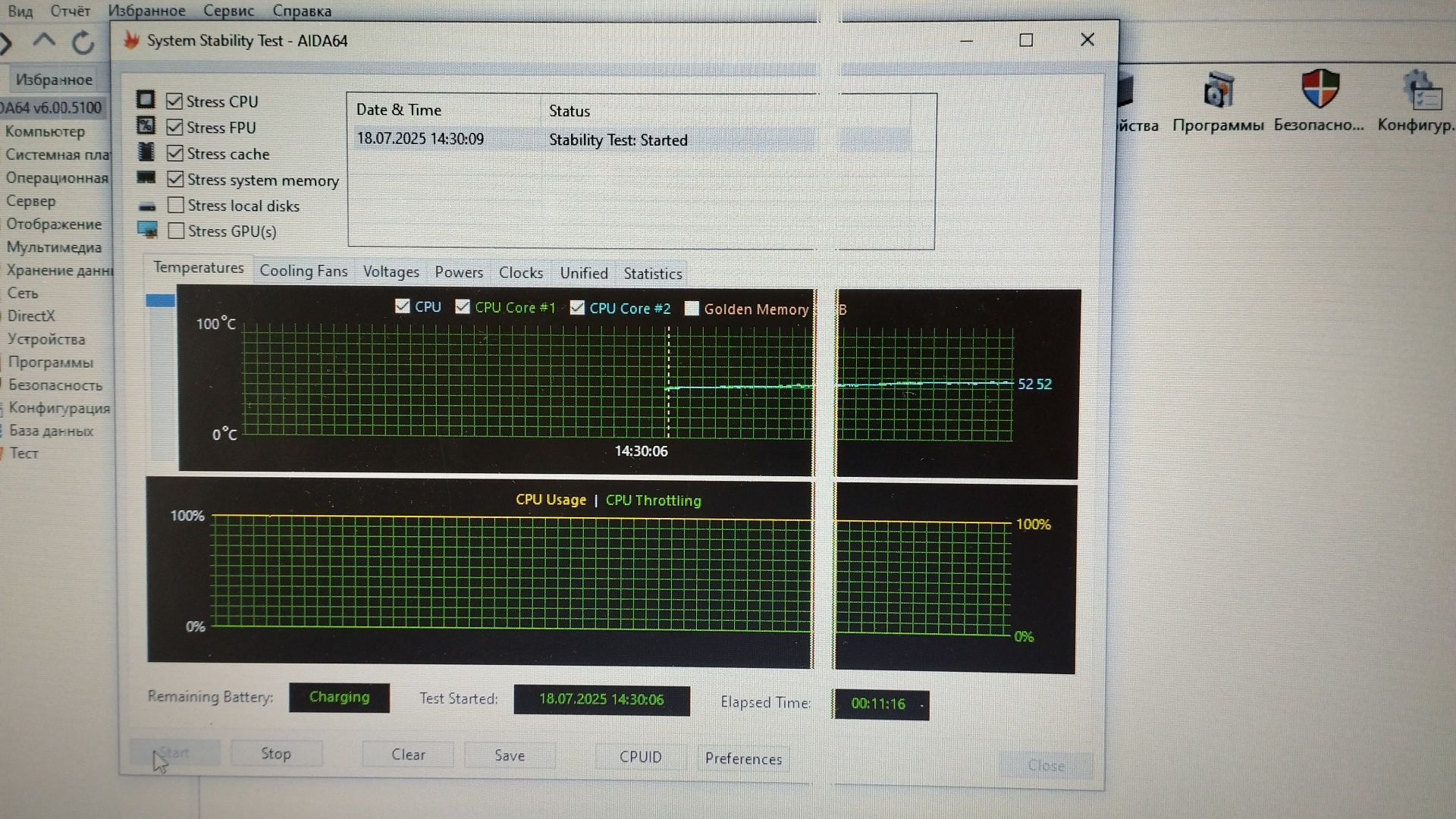Switch to the Cooling Fans tab
The height and width of the screenshot is (819, 1456).
(303, 271)
